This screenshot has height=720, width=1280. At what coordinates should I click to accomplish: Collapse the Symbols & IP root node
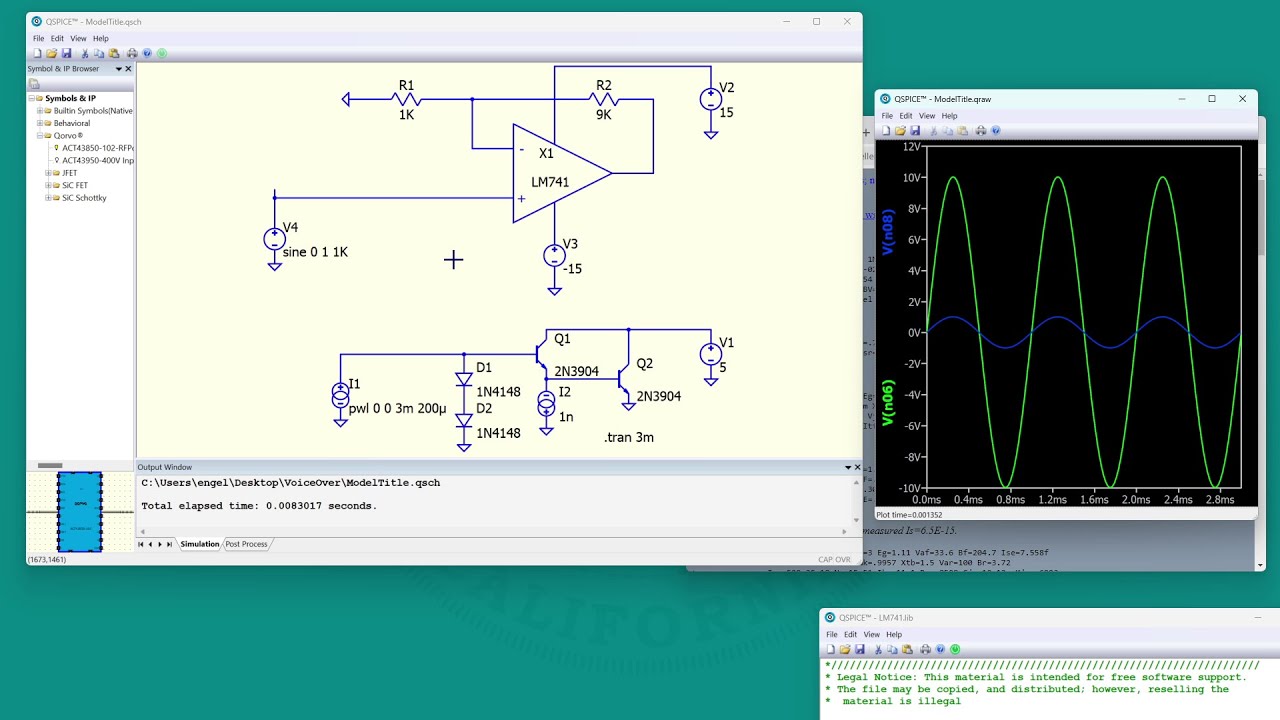(32, 98)
